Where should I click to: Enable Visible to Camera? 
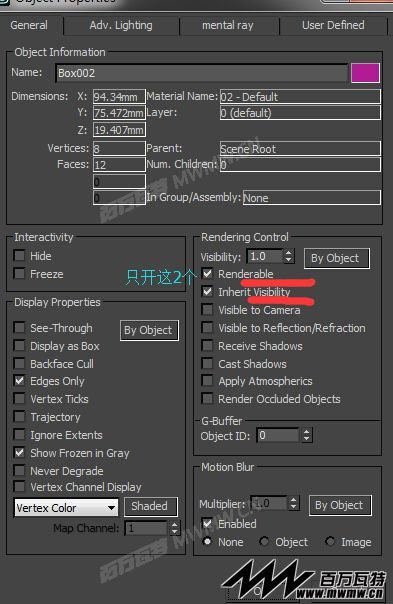tap(207, 310)
